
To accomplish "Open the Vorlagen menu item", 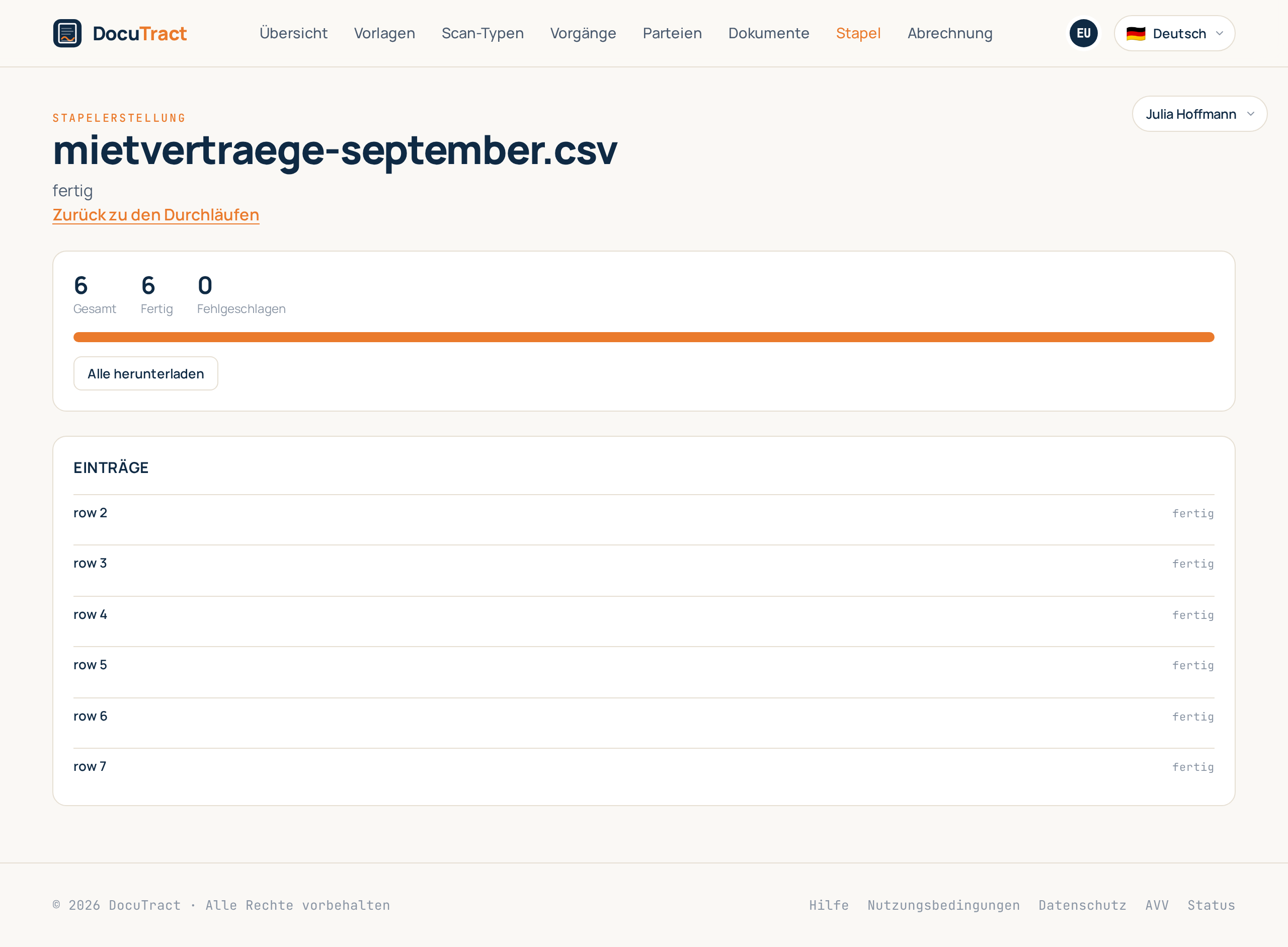I will pyautogui.click(x=384, y=33).
